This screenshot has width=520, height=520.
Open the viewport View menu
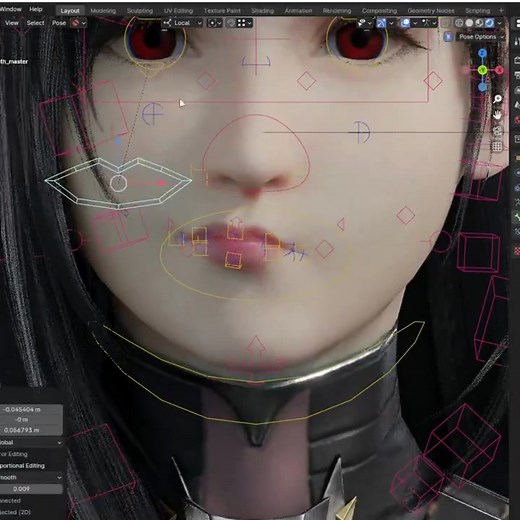(11, 23)
